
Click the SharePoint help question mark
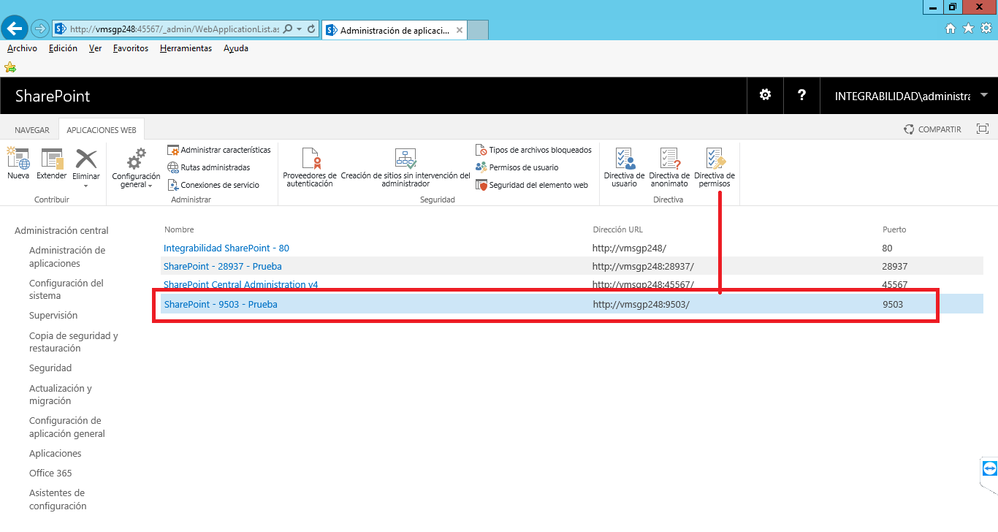(801, 95)
